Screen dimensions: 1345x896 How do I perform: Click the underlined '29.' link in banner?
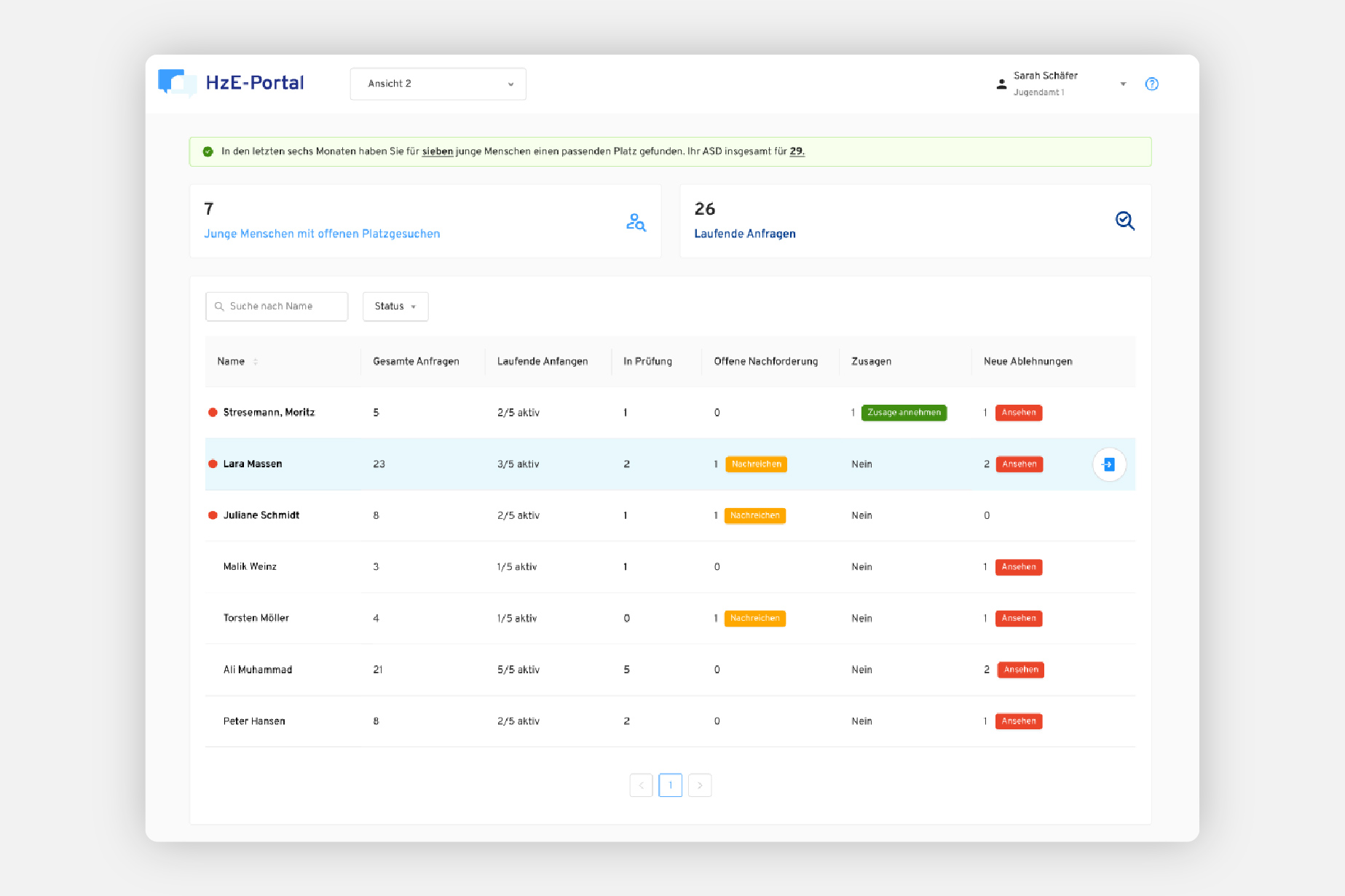pyautogui.click(x=797, y=151)
